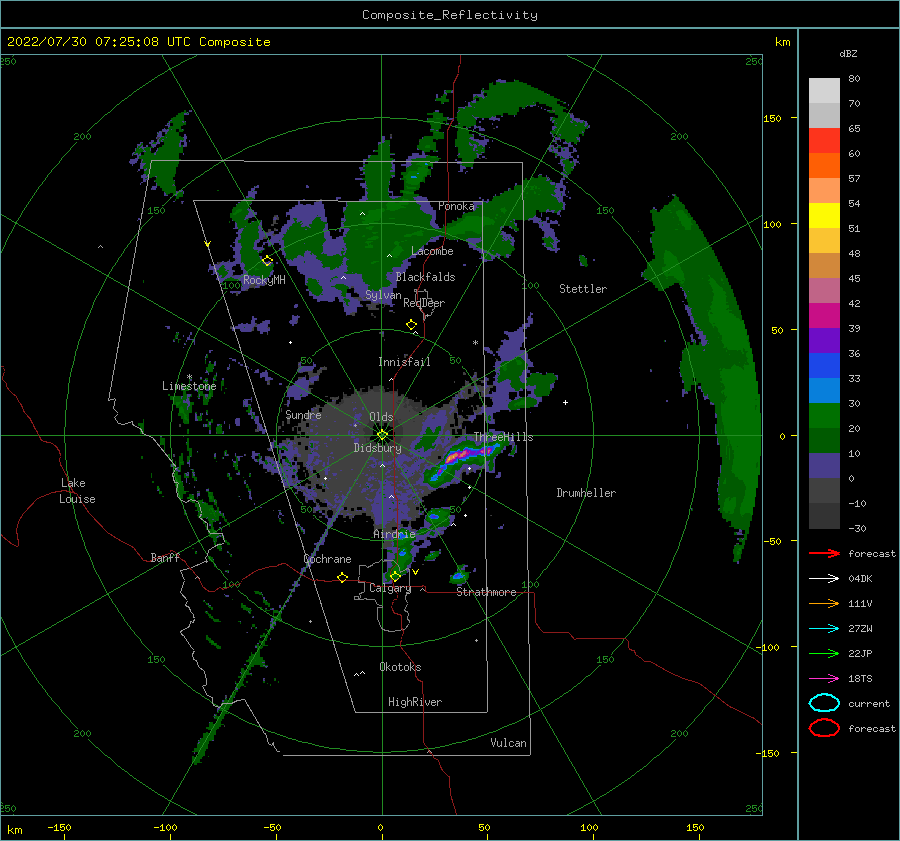This screenshot has height=841, width=900.
Task: Click the cyan 27ZW arrow legend icon
Action: click(x=824, y=629)
